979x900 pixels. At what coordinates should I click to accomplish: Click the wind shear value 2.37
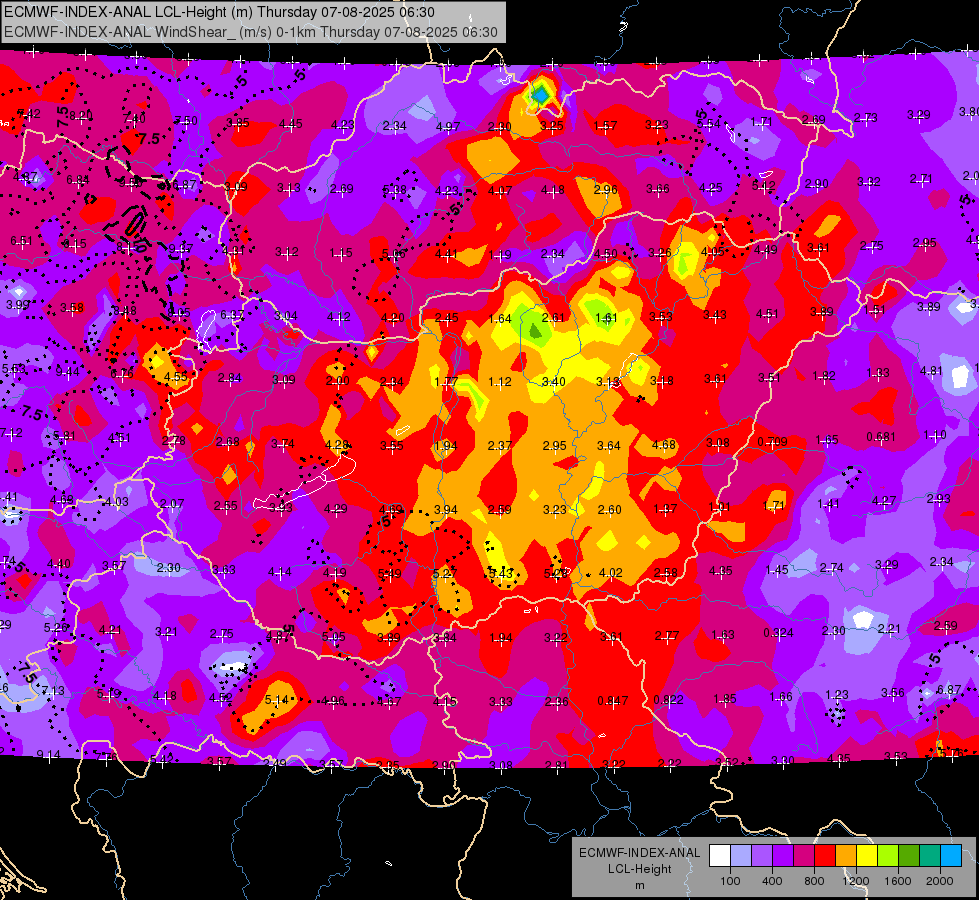coord(500,446)
